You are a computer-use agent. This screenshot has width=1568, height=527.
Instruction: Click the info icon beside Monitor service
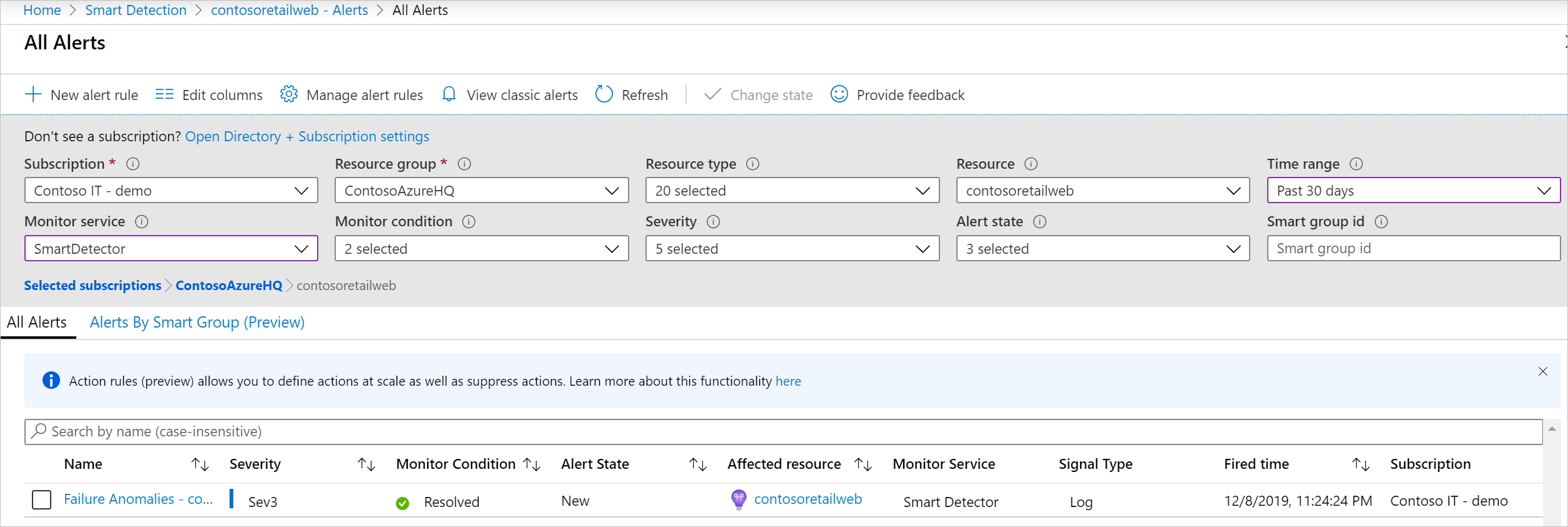142,221
